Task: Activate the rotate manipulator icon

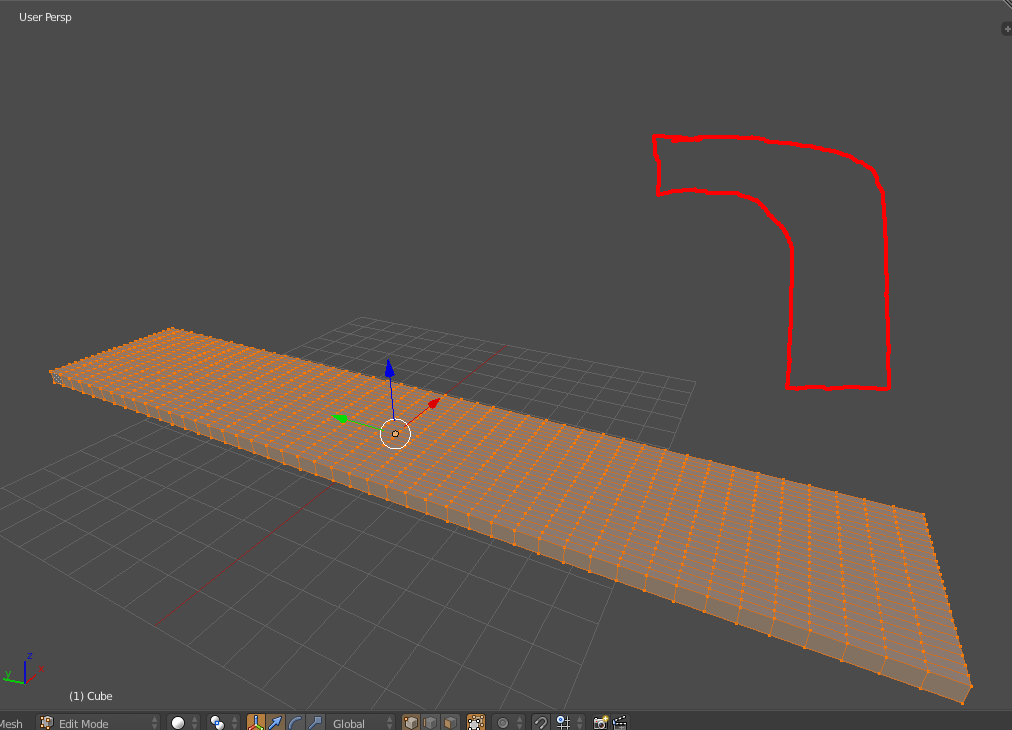Action: coord(293,722)
